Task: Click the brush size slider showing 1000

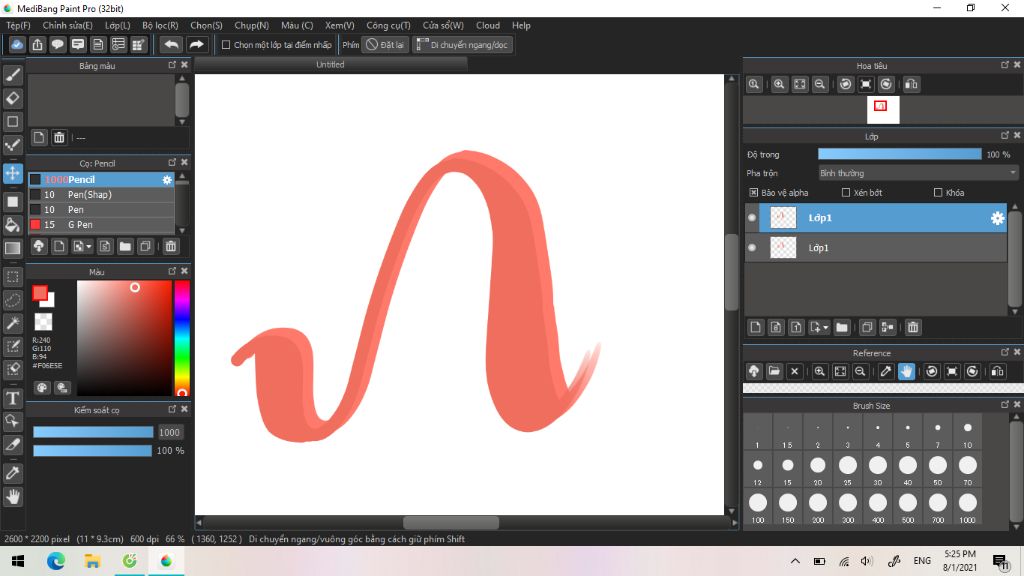Action: (x=93, y=432)
